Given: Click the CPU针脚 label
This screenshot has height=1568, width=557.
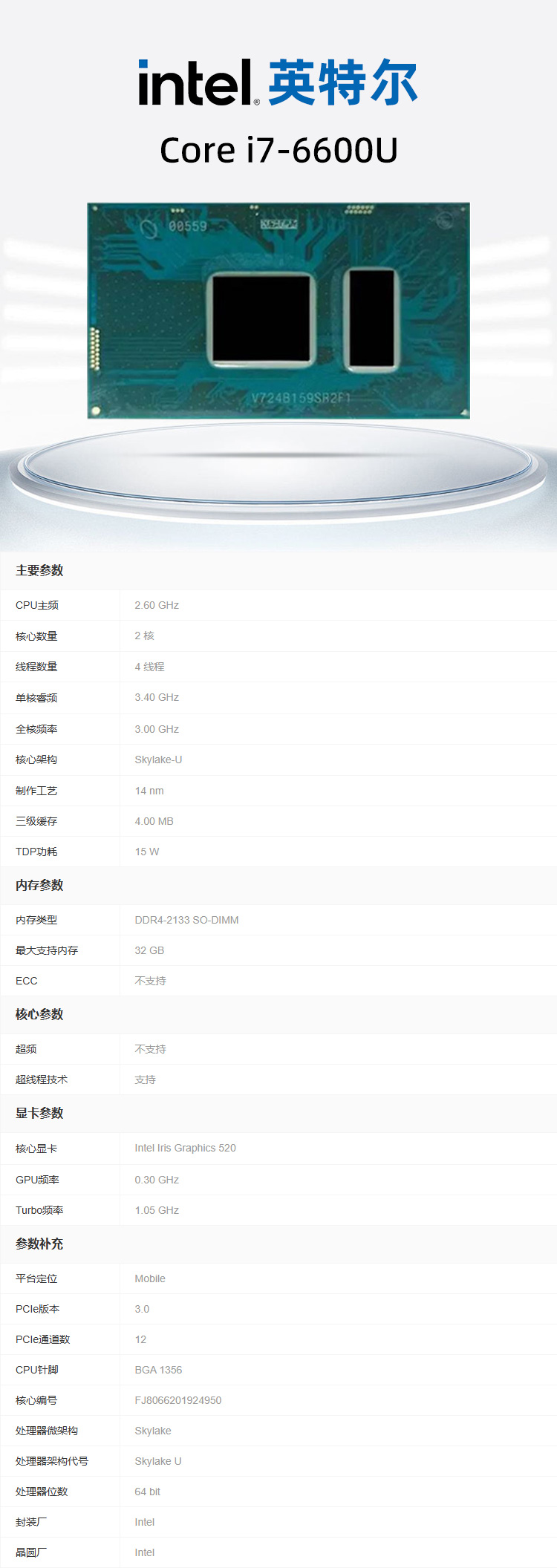Looking at the screenshot, I should 37,1370.
